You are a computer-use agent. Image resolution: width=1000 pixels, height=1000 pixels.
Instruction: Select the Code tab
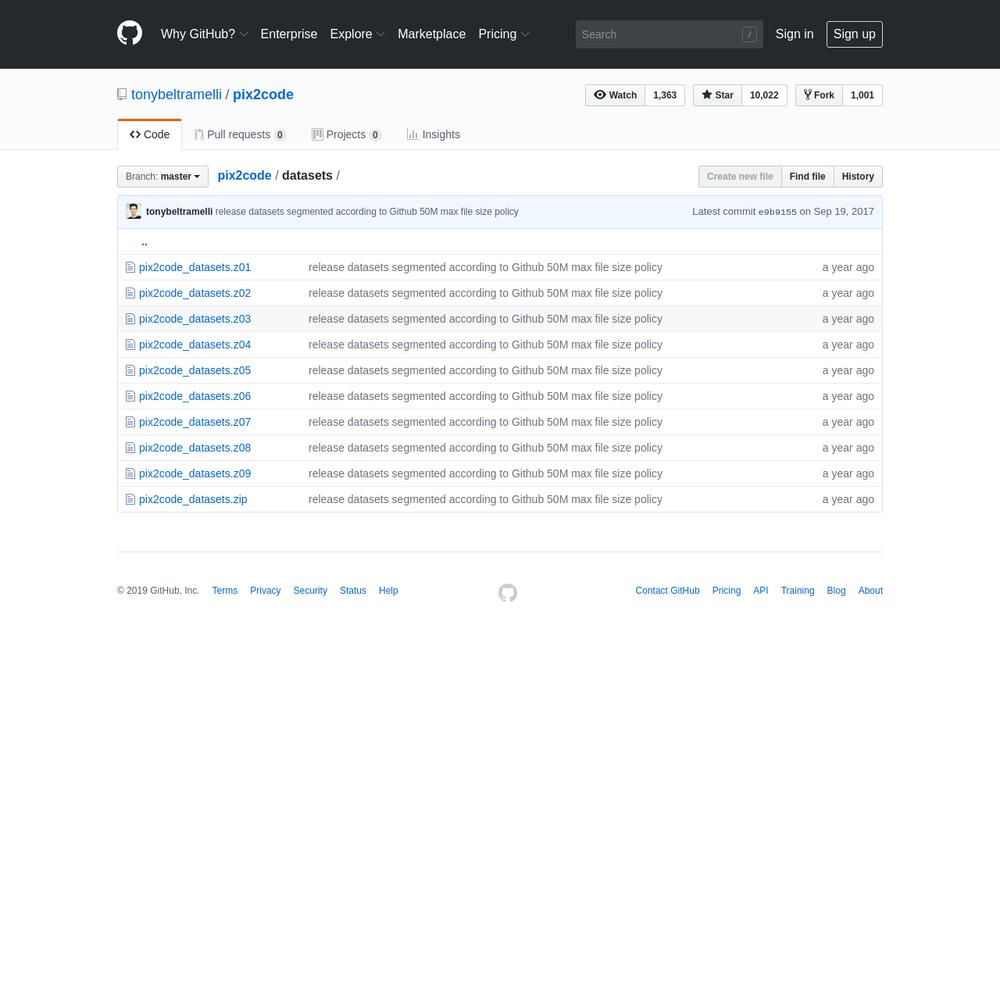pyautogui.click(x=149, y=135)
